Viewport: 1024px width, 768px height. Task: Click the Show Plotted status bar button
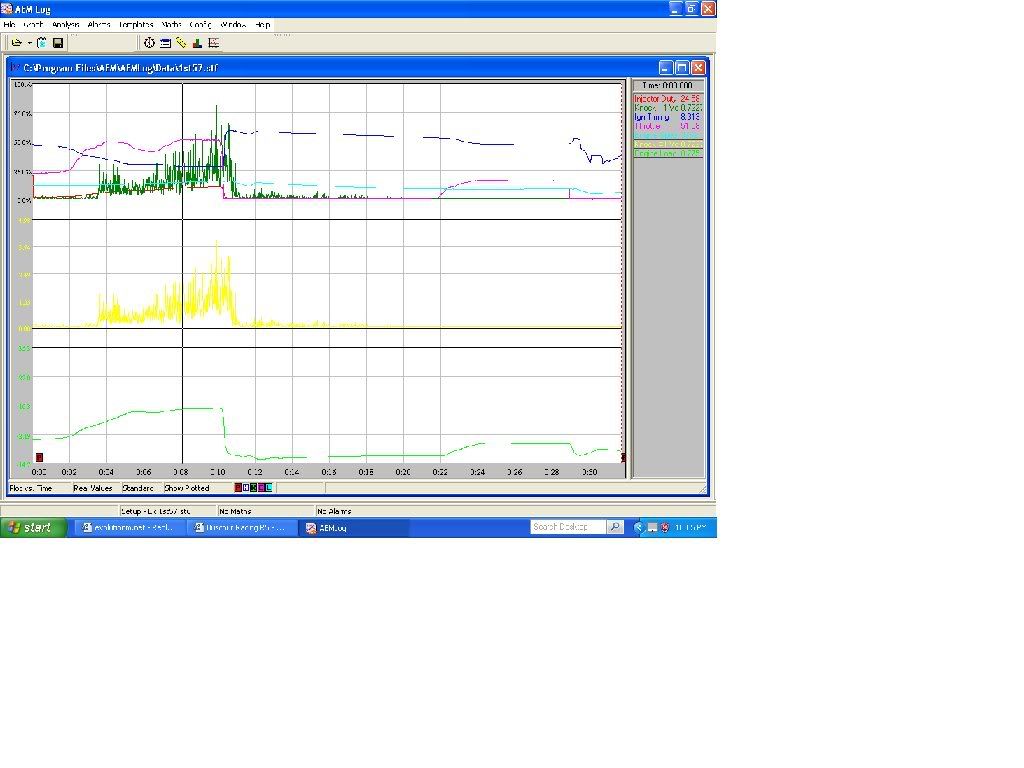(x=187, y=488)
